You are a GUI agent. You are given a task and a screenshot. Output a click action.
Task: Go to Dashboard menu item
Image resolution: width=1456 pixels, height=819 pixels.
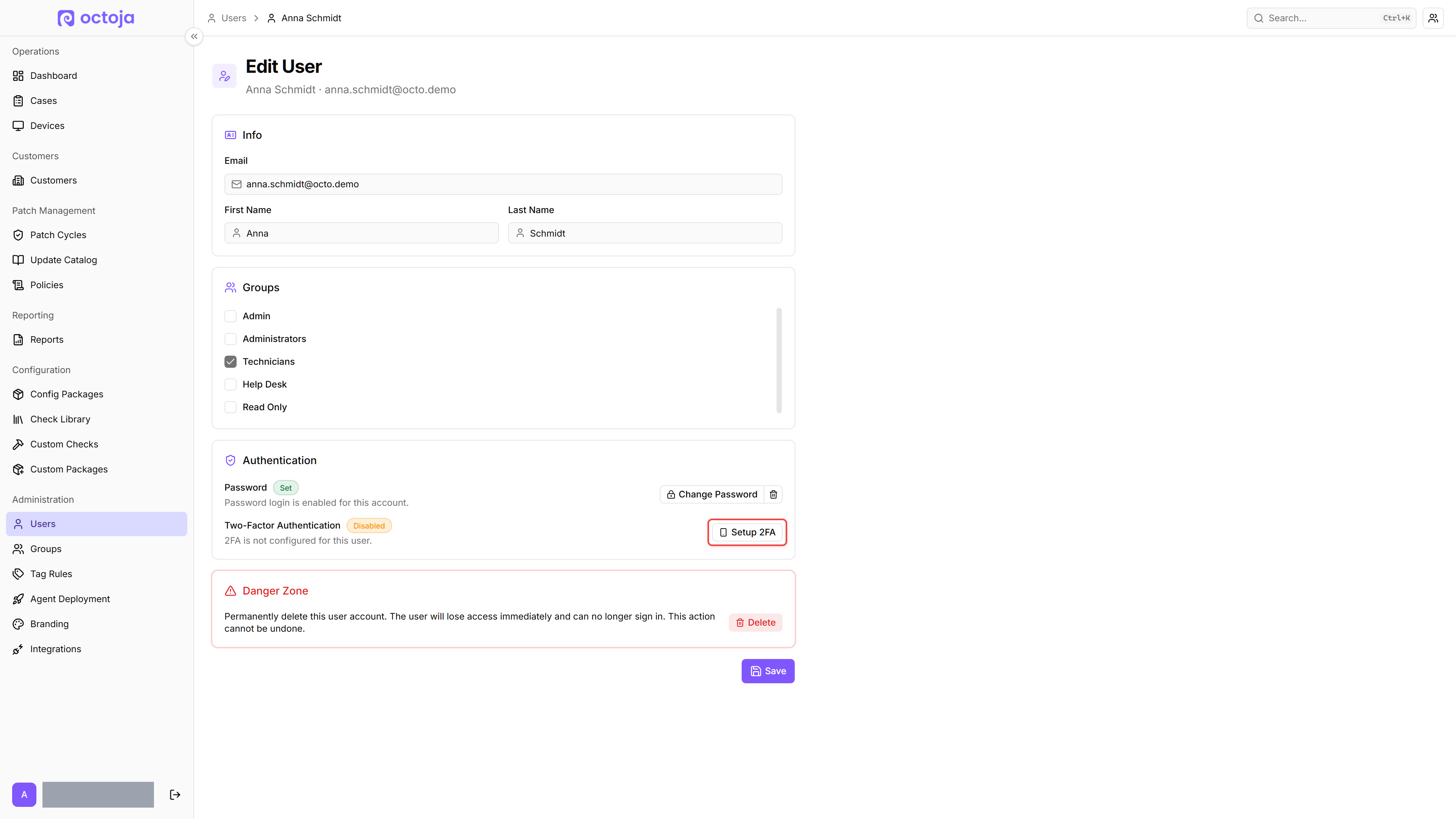97,76
